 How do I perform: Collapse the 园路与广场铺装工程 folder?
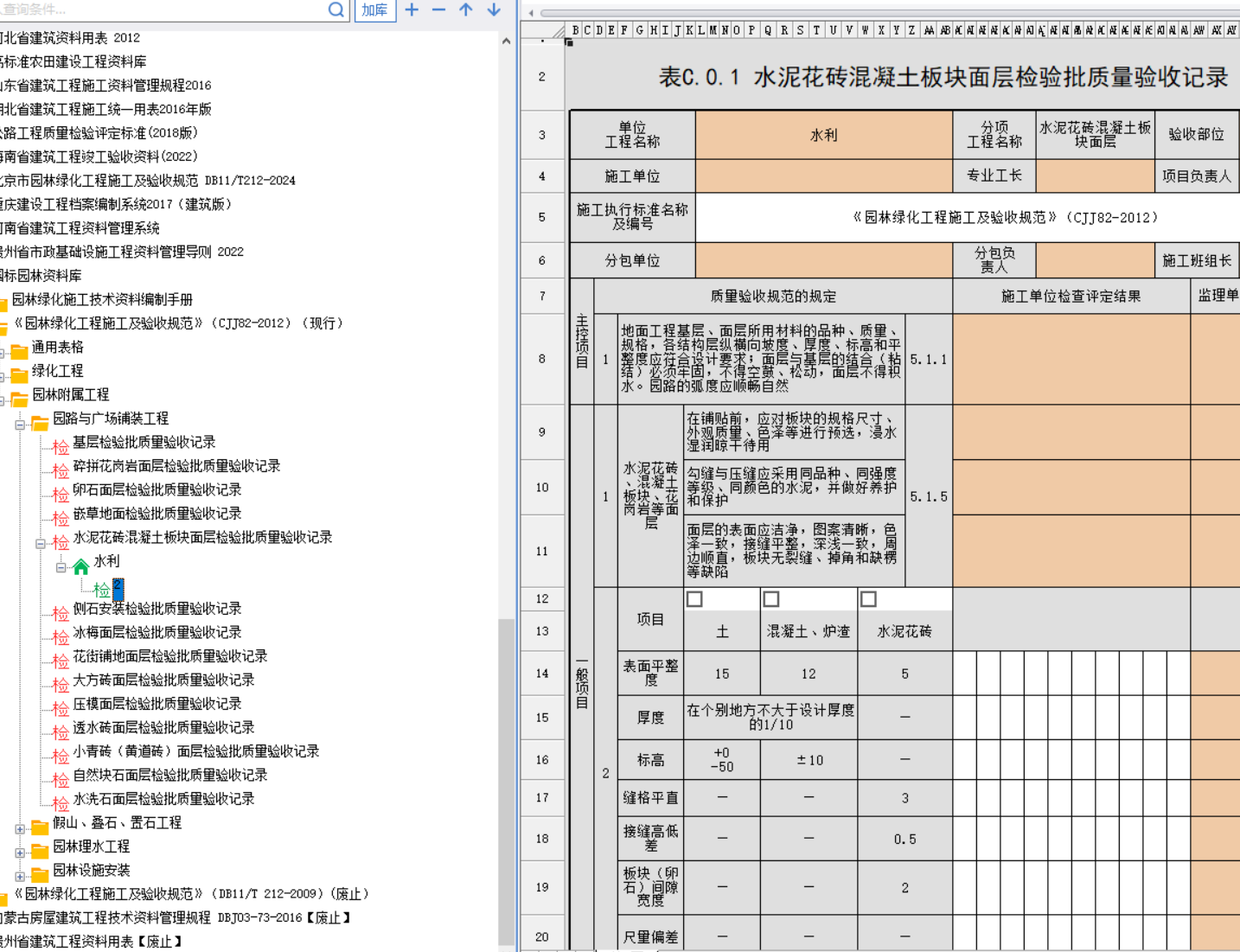coord(20,425)
